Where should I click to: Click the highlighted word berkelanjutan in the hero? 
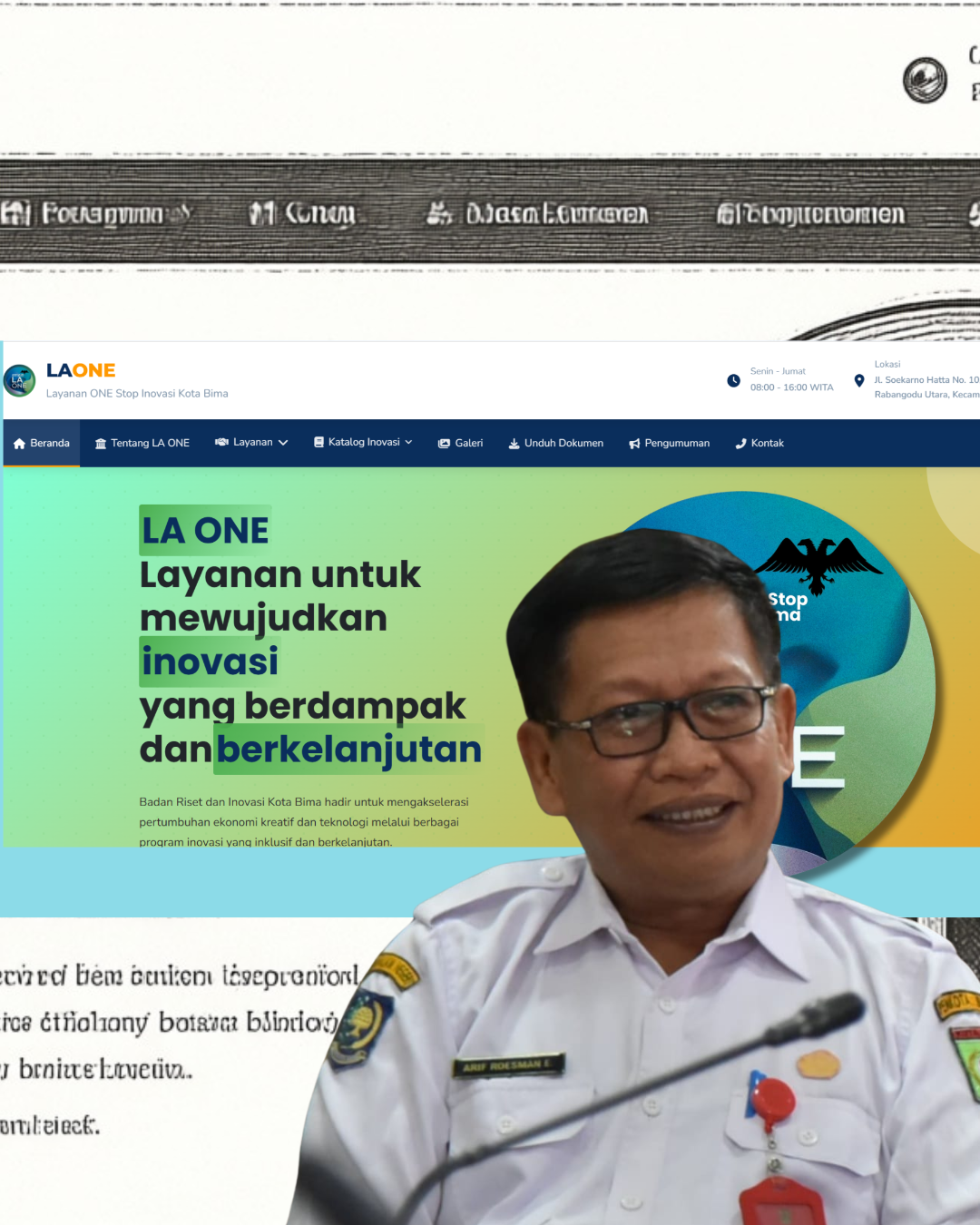pos(348,750)
